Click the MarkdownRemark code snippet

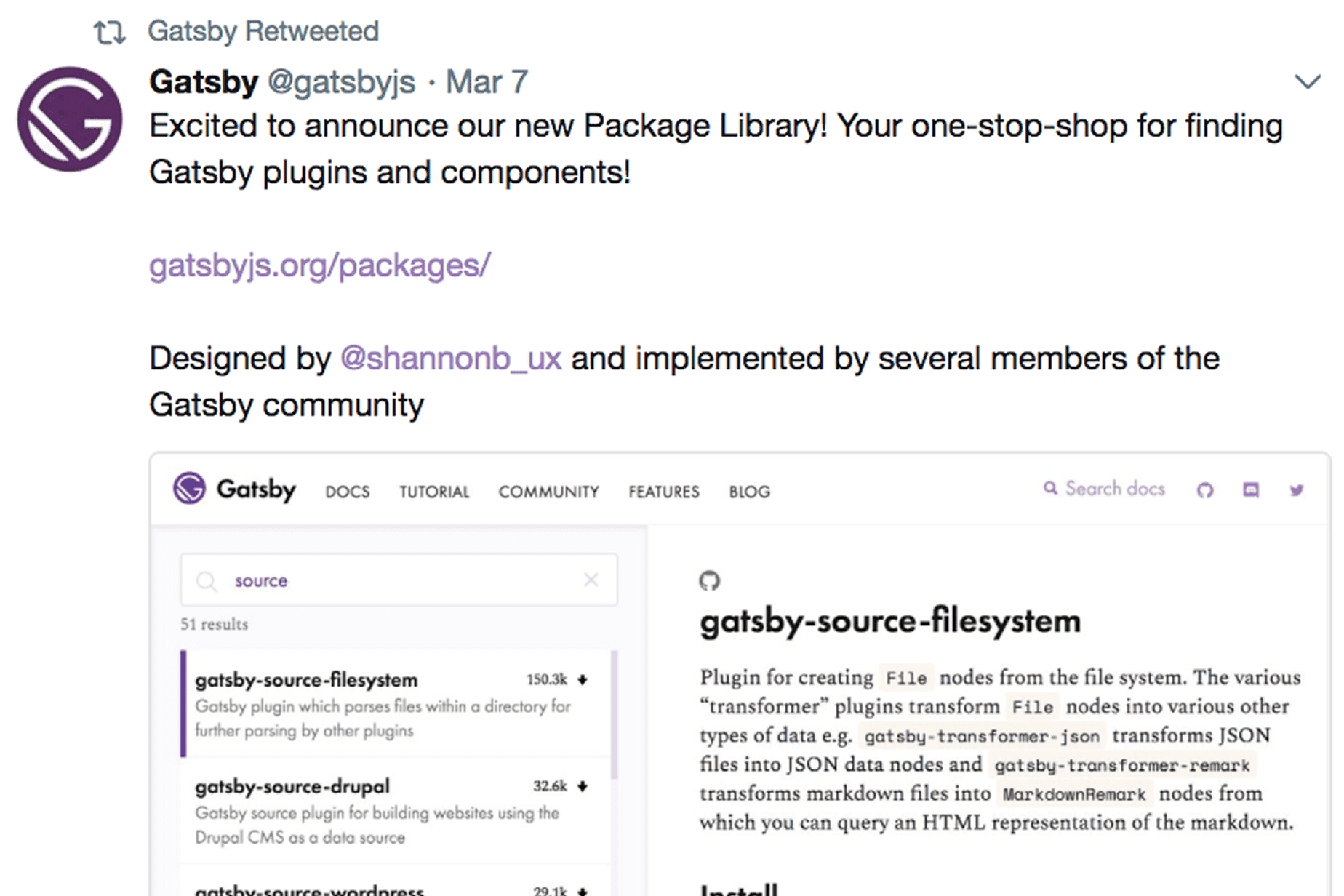pos(1074,794)
